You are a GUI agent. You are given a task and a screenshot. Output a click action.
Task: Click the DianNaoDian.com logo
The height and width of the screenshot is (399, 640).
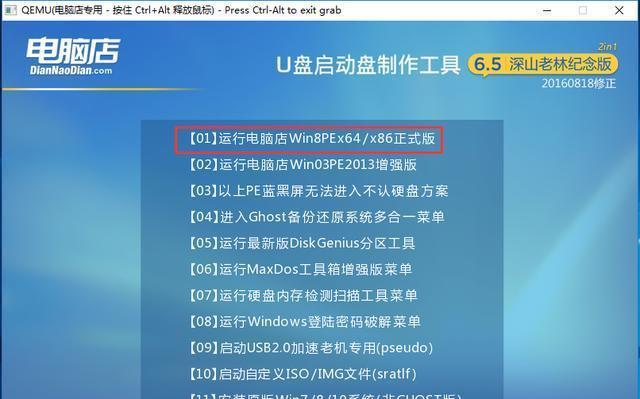tap(73, 56)
